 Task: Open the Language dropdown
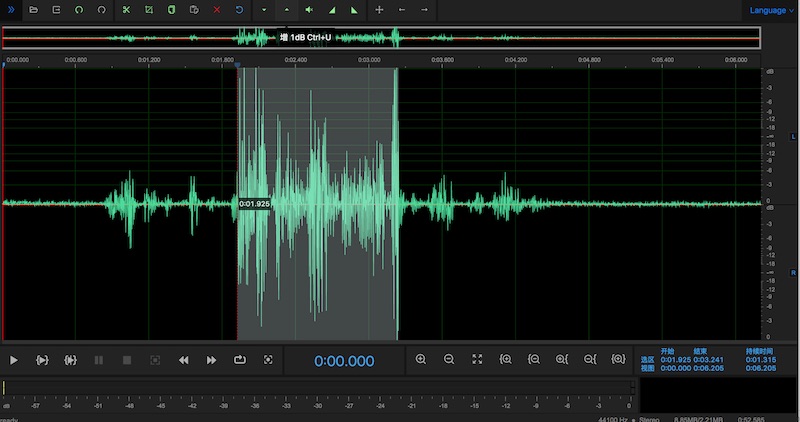coord(772,10)
